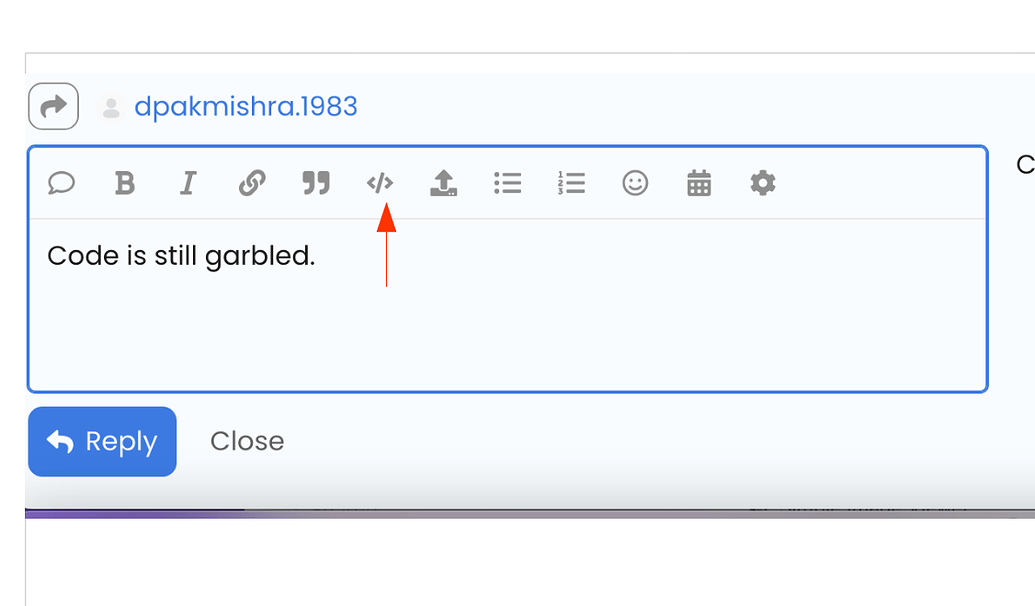This screenshot has height=606, width=1035.
Task: Apply italic formatting with the I icon
Action: pos(189,183)
